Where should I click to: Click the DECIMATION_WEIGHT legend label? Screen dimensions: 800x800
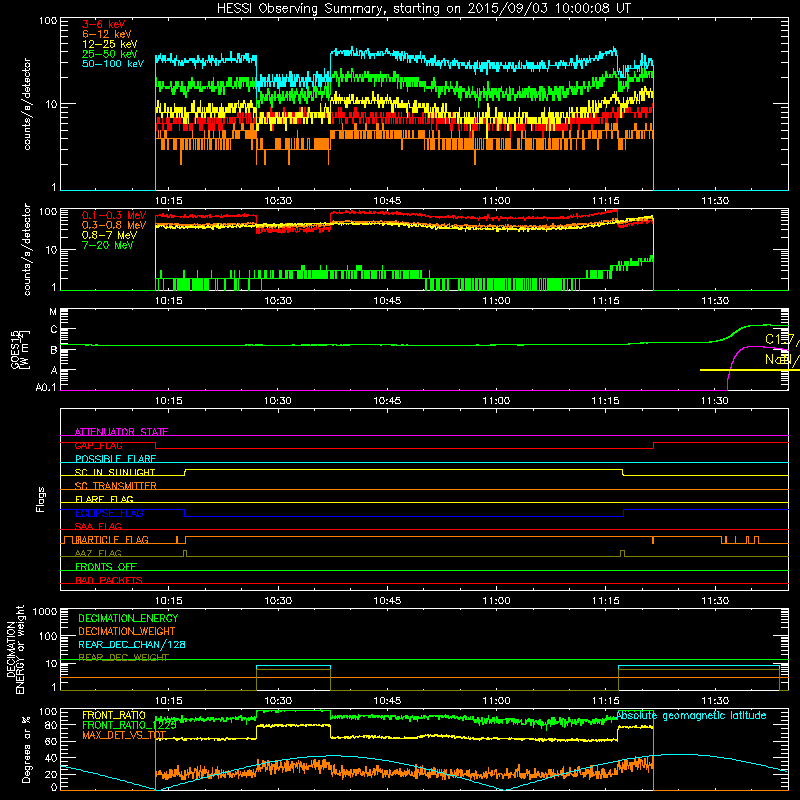pos(127,631)
